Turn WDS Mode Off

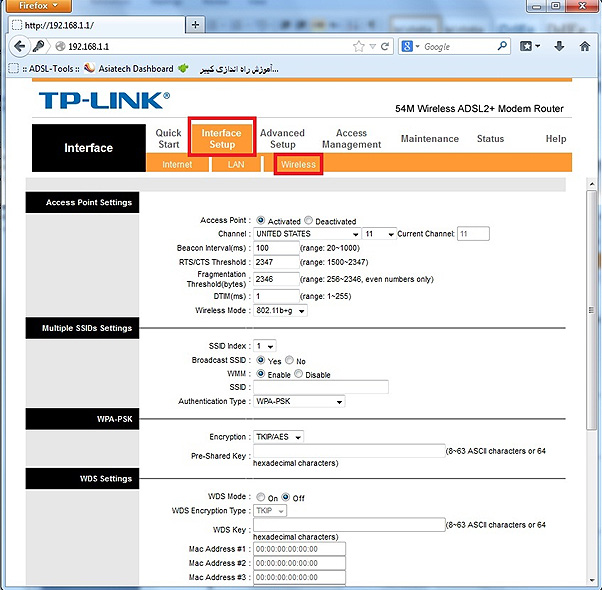click(x=286, y=497)
